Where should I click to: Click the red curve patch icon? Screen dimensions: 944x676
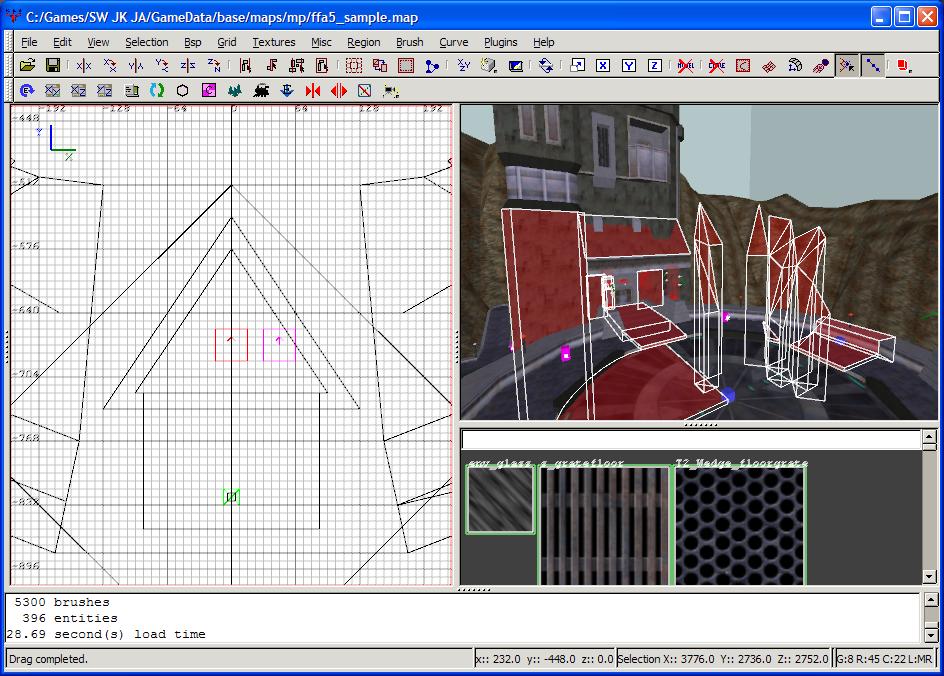pyautogui.click(x=743, y=66)
